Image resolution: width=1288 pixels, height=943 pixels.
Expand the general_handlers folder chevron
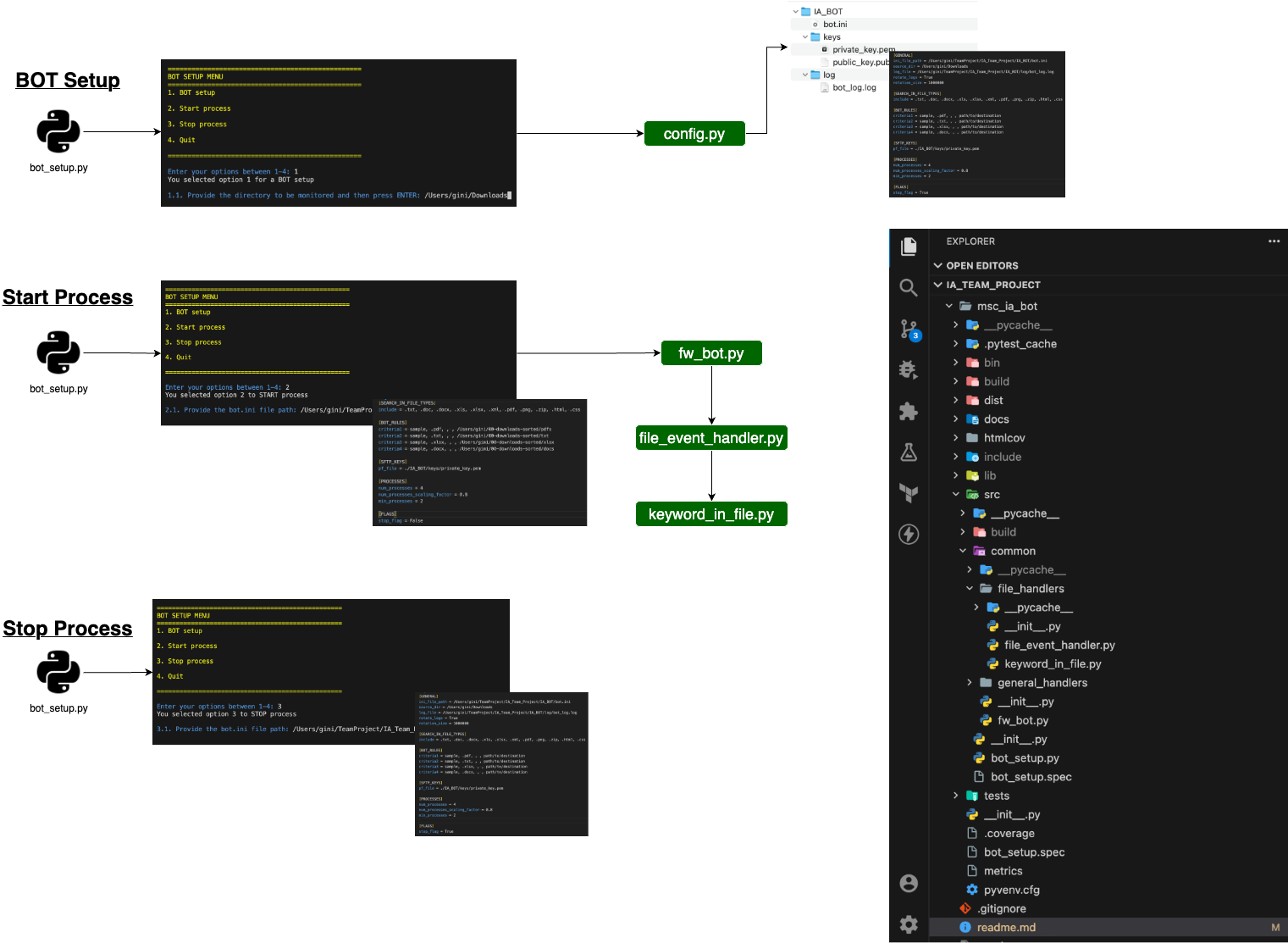tap(970, 683)
